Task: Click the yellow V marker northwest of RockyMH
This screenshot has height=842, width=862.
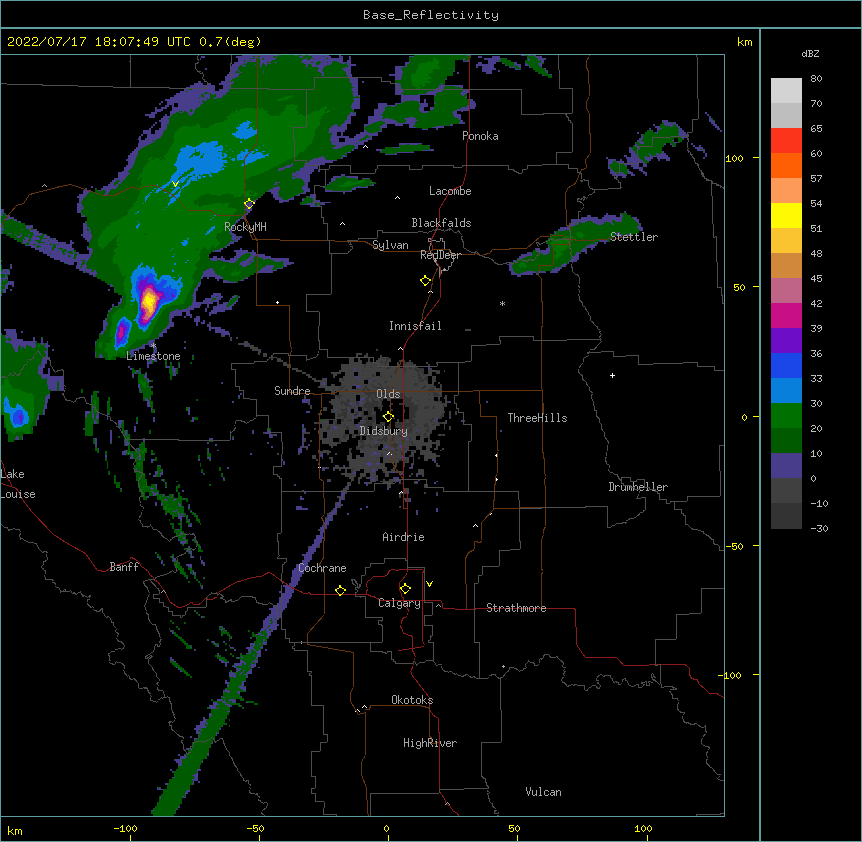Action: pyautogui.click(x=175, y=184)
